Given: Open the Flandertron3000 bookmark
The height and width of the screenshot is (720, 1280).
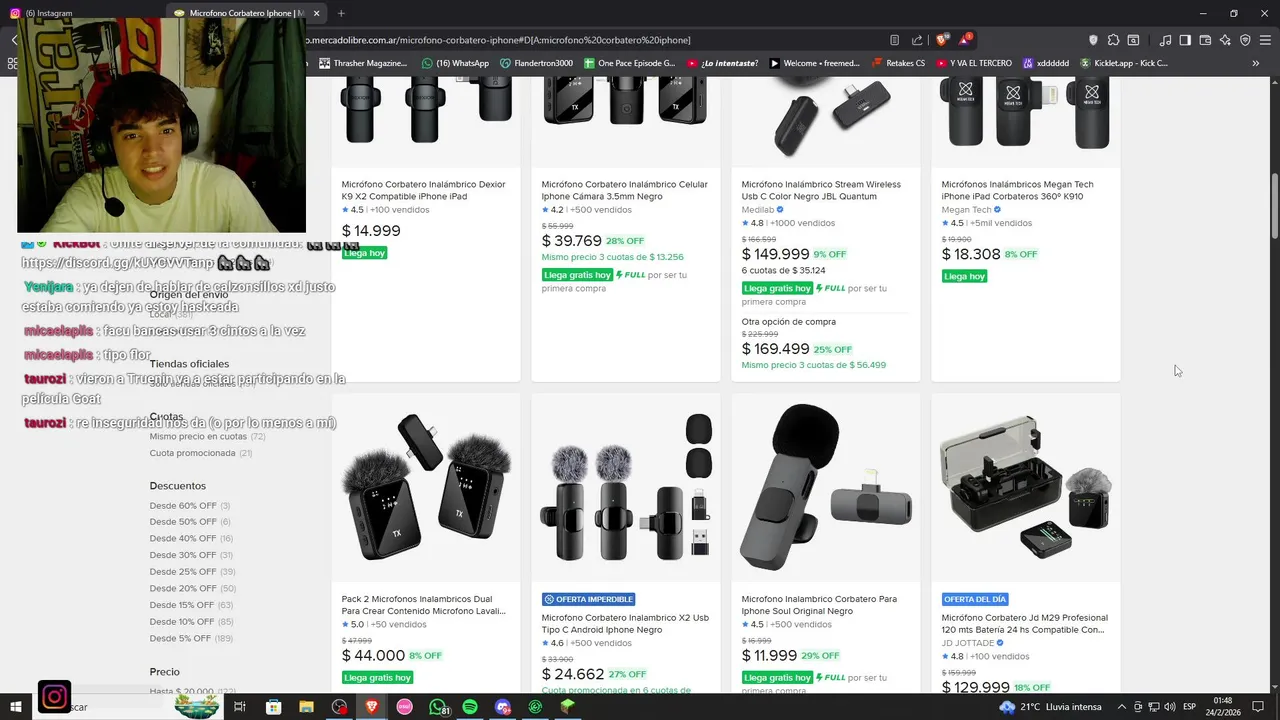Looking at the screenshot, I should (536, 63).
